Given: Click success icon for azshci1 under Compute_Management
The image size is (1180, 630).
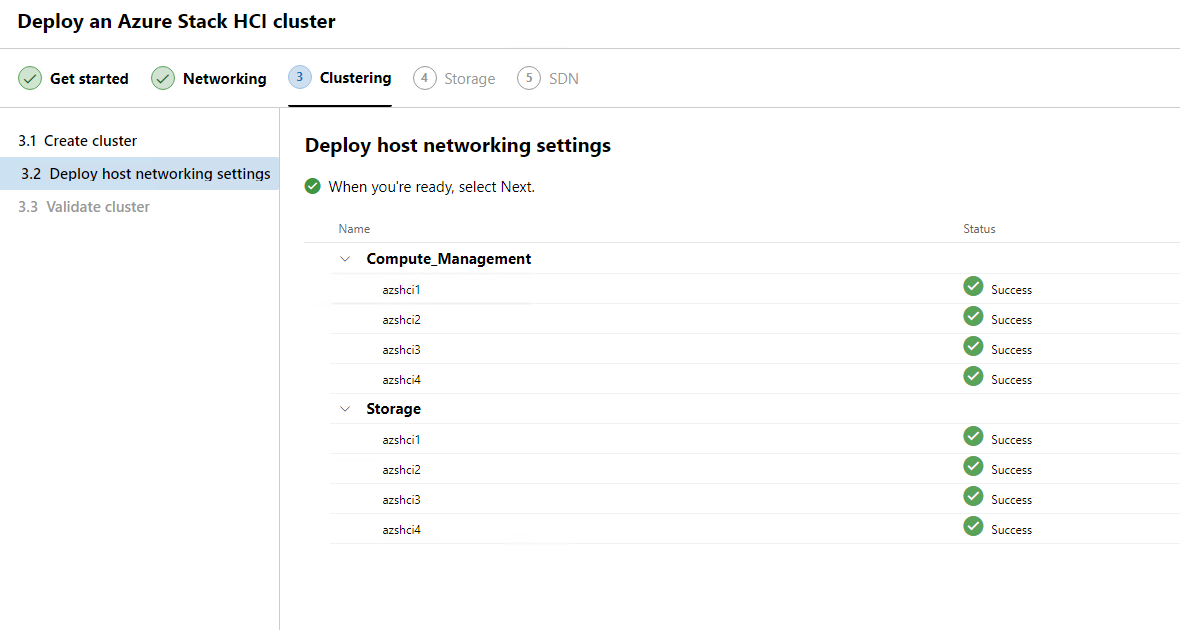Looking at the screenshot, I should coord(973,287).
